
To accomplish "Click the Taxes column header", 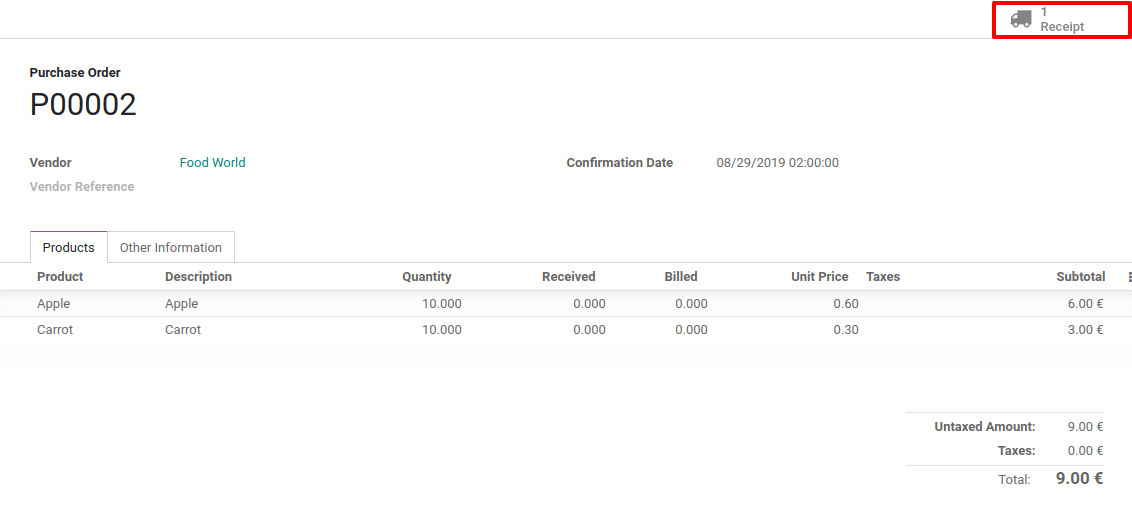I will (883, 277).
